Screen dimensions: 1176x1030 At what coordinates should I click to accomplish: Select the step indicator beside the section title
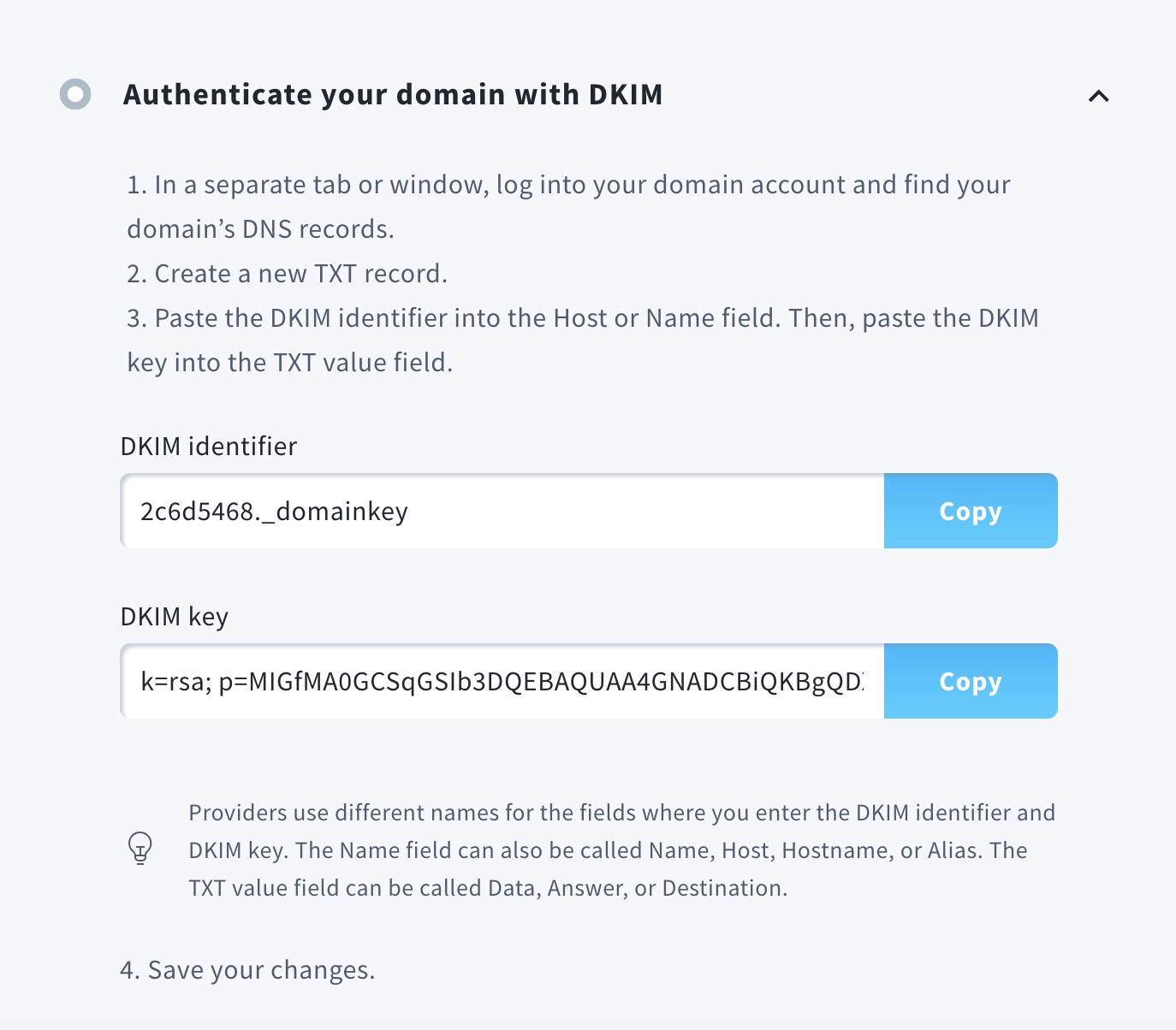click(x=77, y=94)
